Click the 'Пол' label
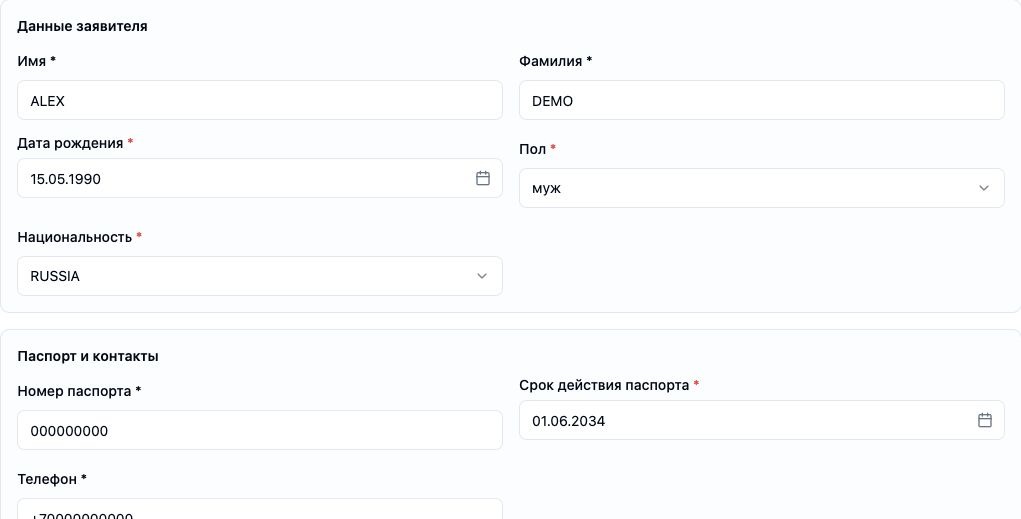Image resolution: width=1021 pixels, height=519 pixels. tap(532, 149)
